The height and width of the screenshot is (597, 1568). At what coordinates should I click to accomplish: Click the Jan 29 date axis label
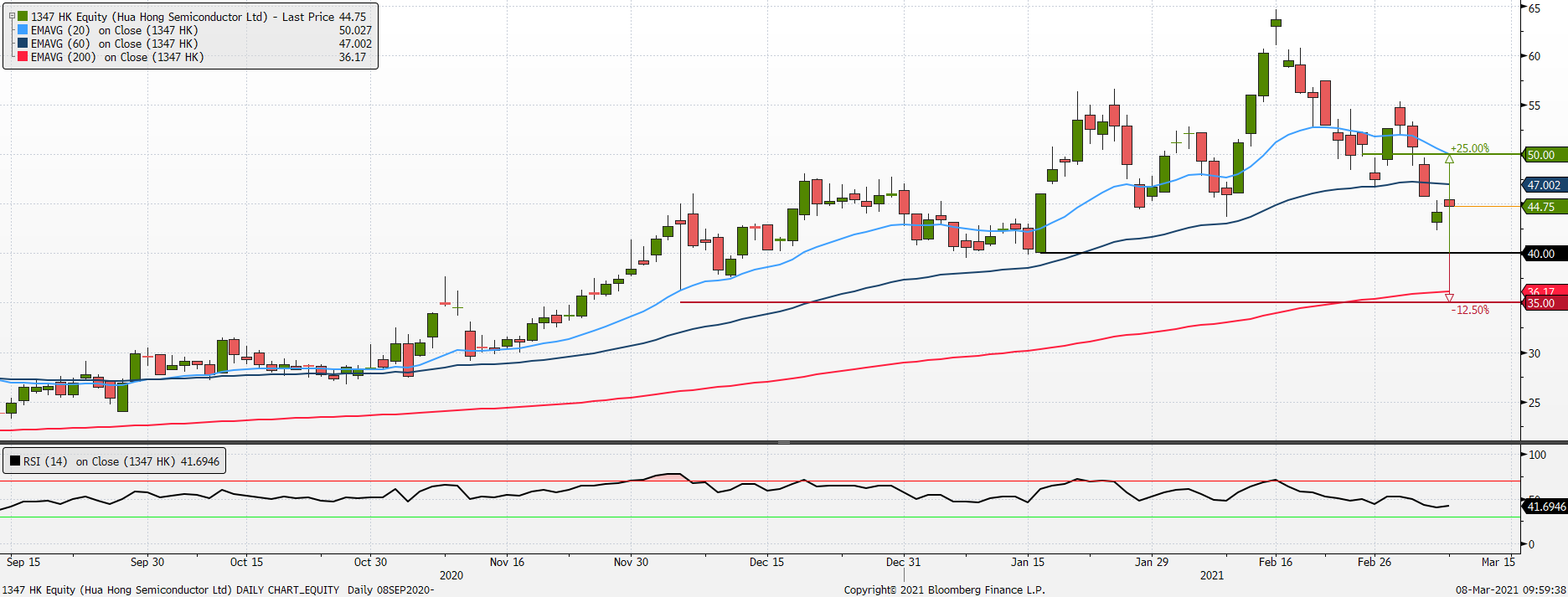point(1152,562)
